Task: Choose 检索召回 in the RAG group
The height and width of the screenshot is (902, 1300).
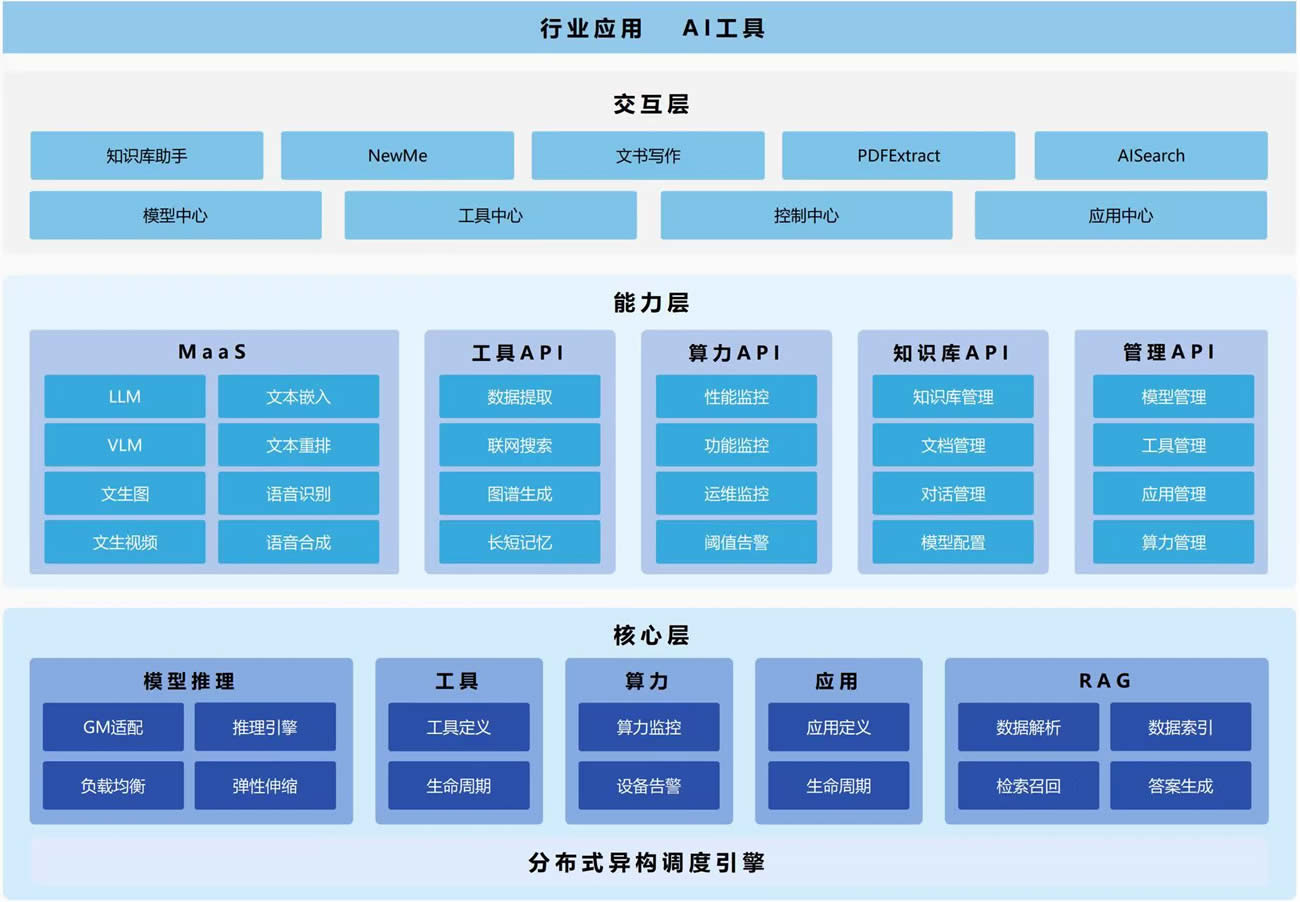Action: point(1028,786)
